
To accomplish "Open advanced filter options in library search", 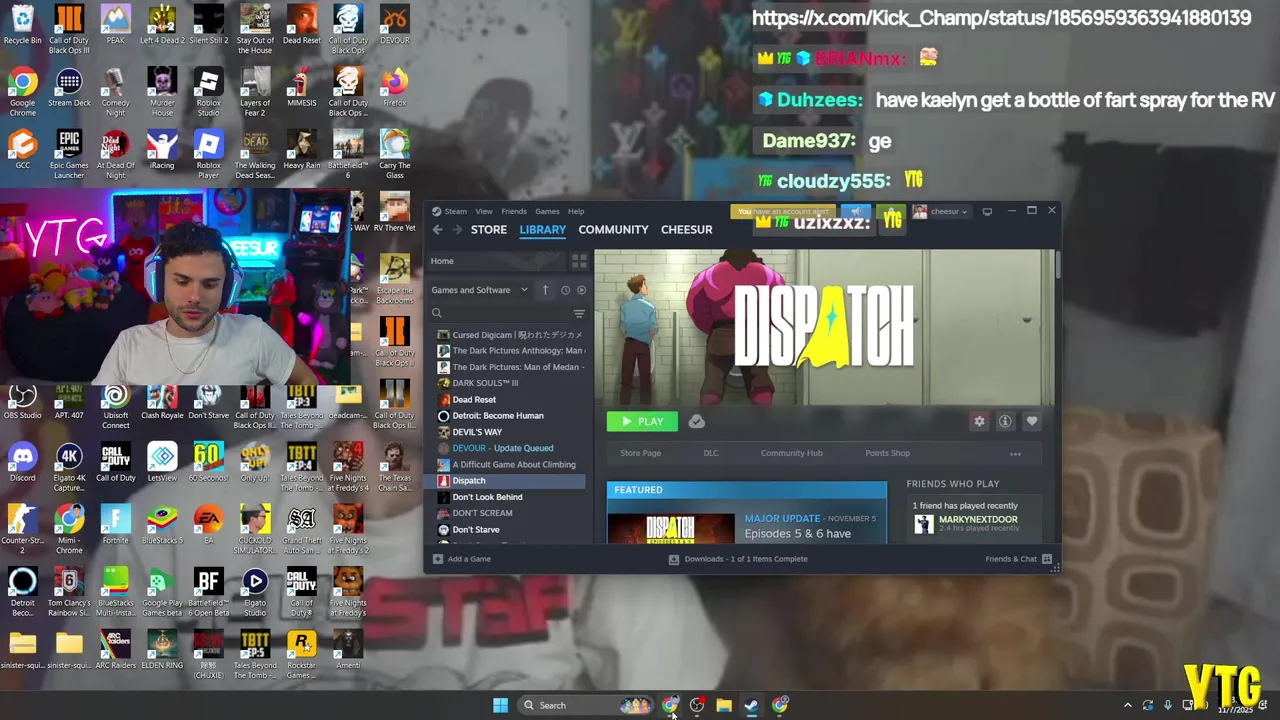I will click(x=579, y=313).
